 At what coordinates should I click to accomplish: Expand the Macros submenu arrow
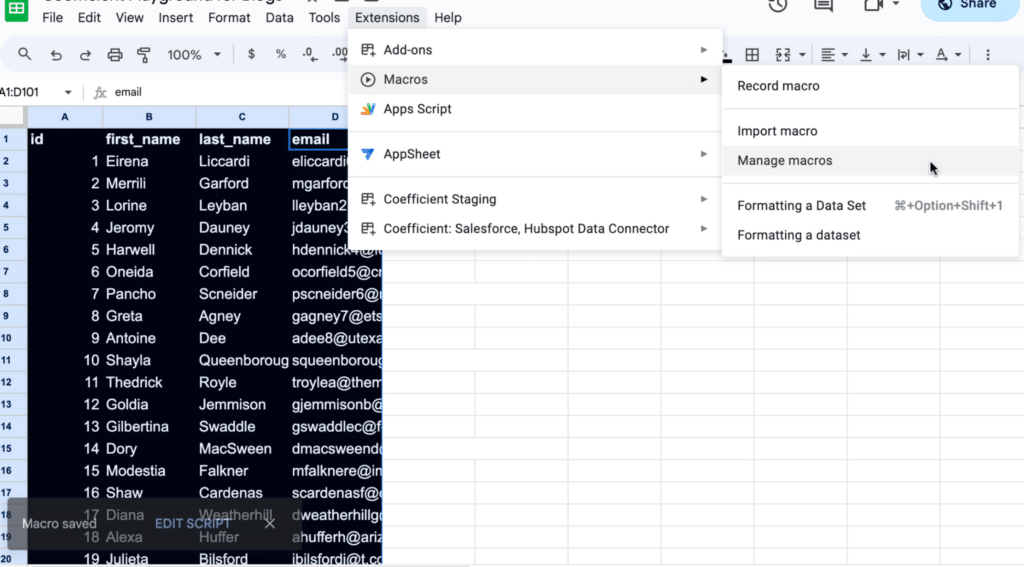(704, 80)
